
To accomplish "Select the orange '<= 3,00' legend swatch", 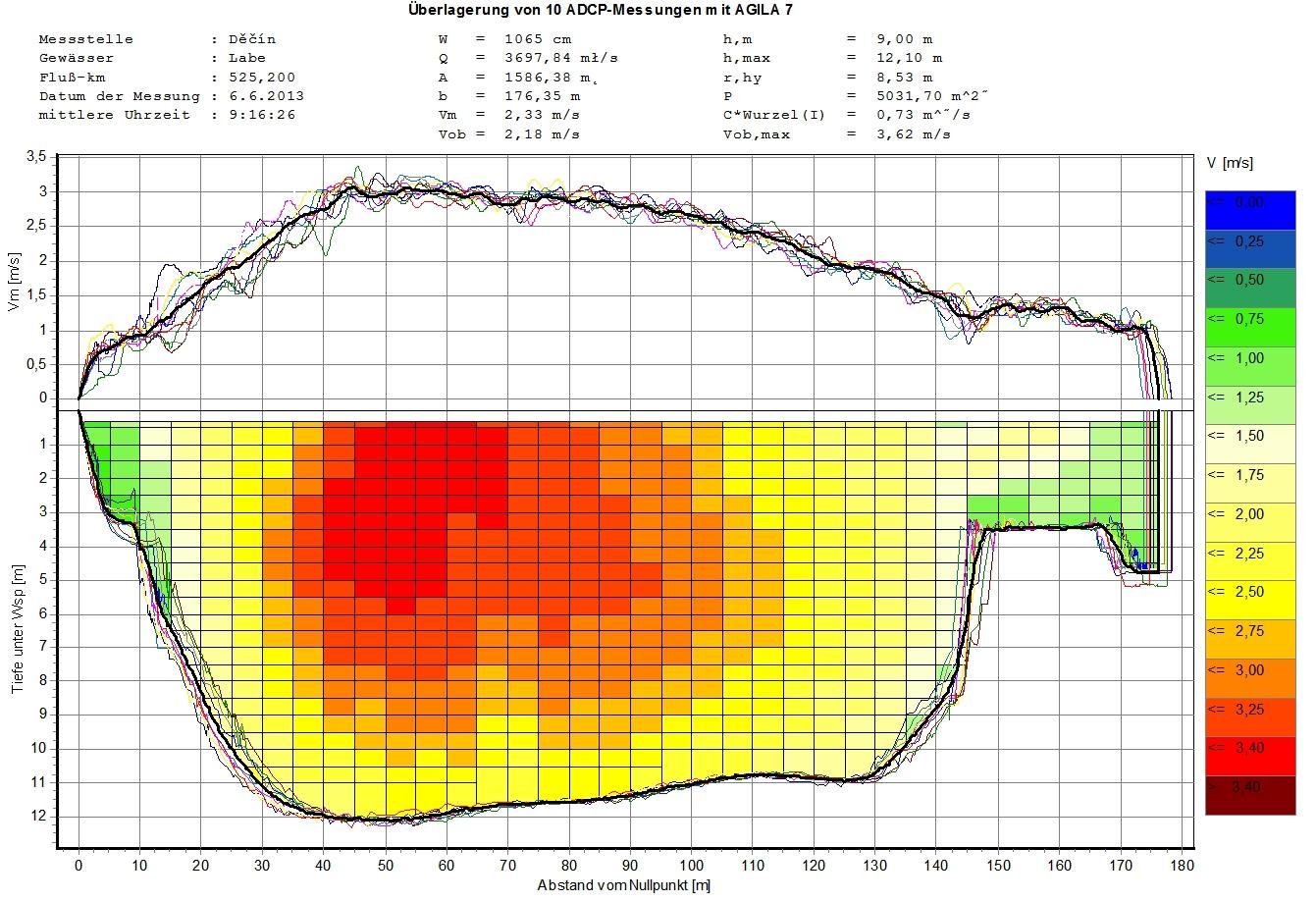I will click(x=1250, y=676).
